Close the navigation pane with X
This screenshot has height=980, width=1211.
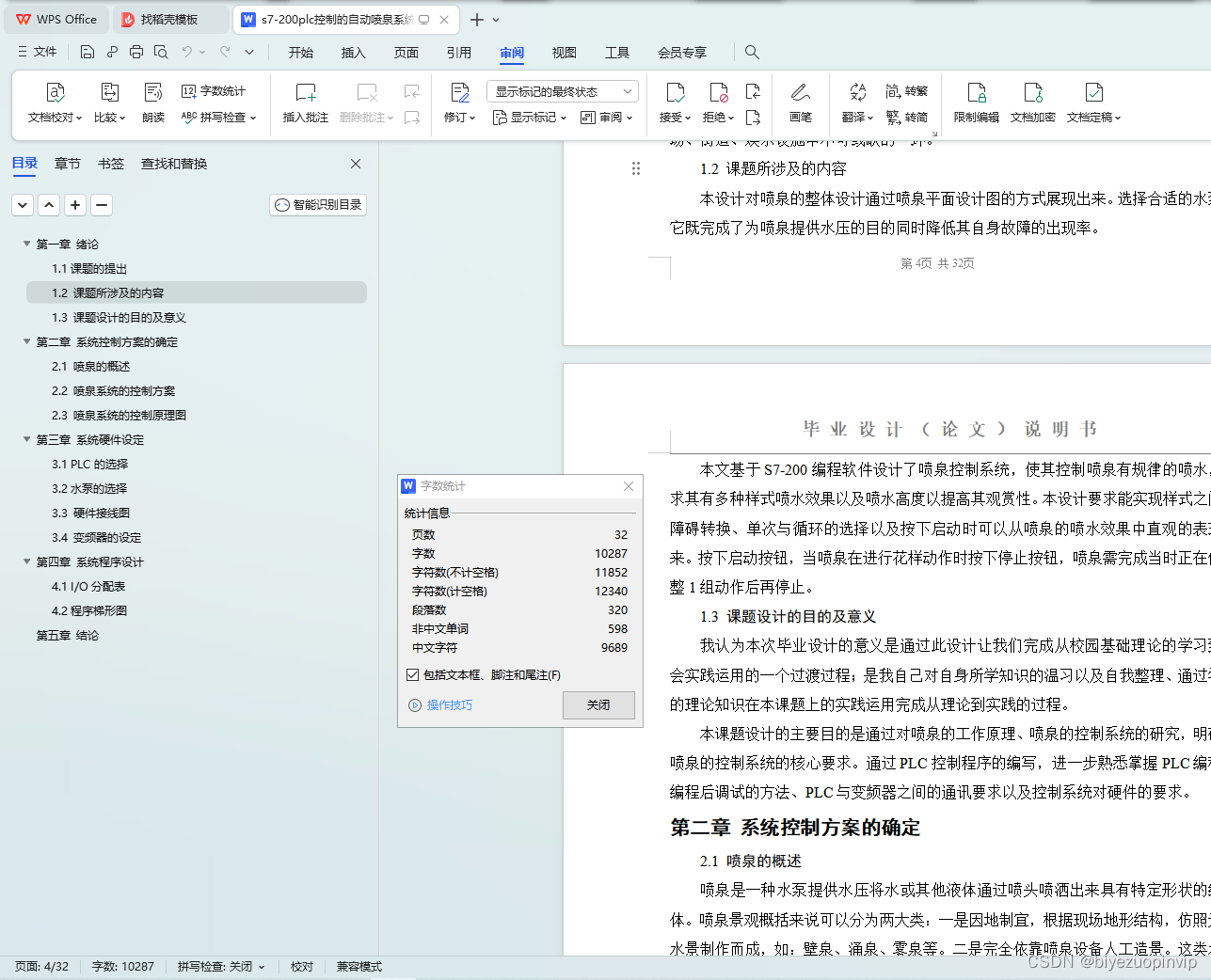coord(356,164)
